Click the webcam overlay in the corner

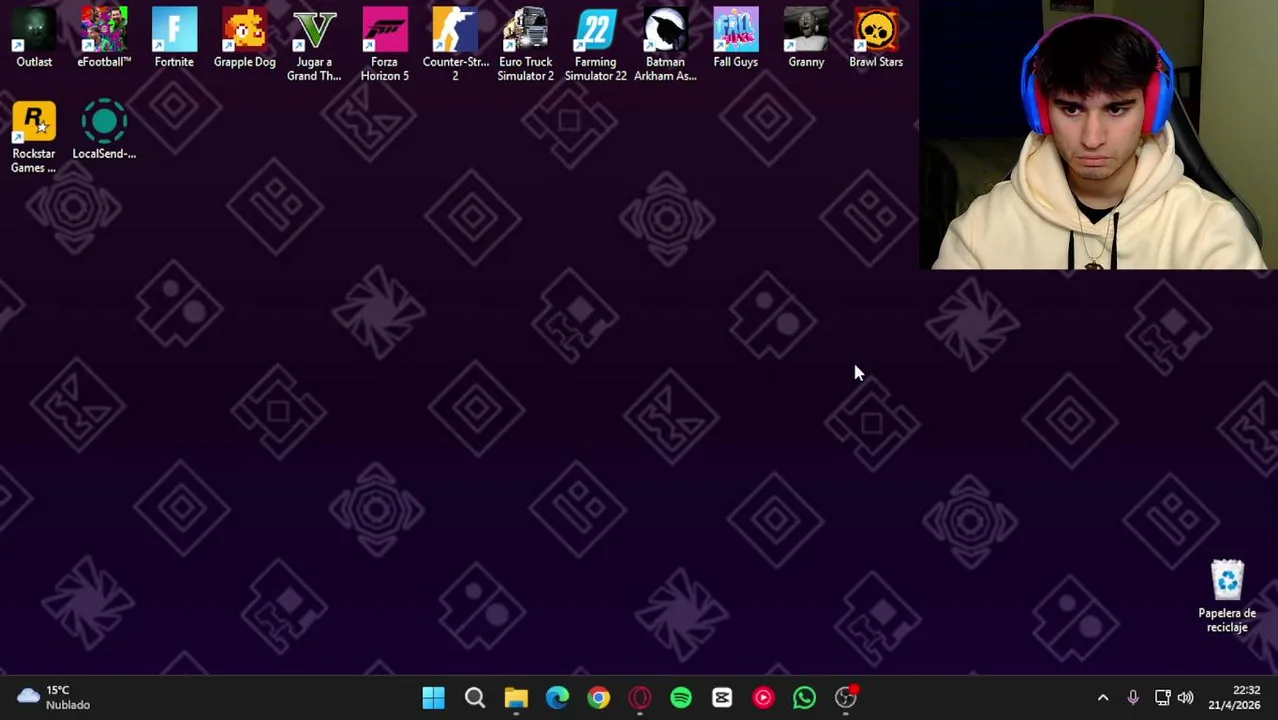(x=1097, y=135)
